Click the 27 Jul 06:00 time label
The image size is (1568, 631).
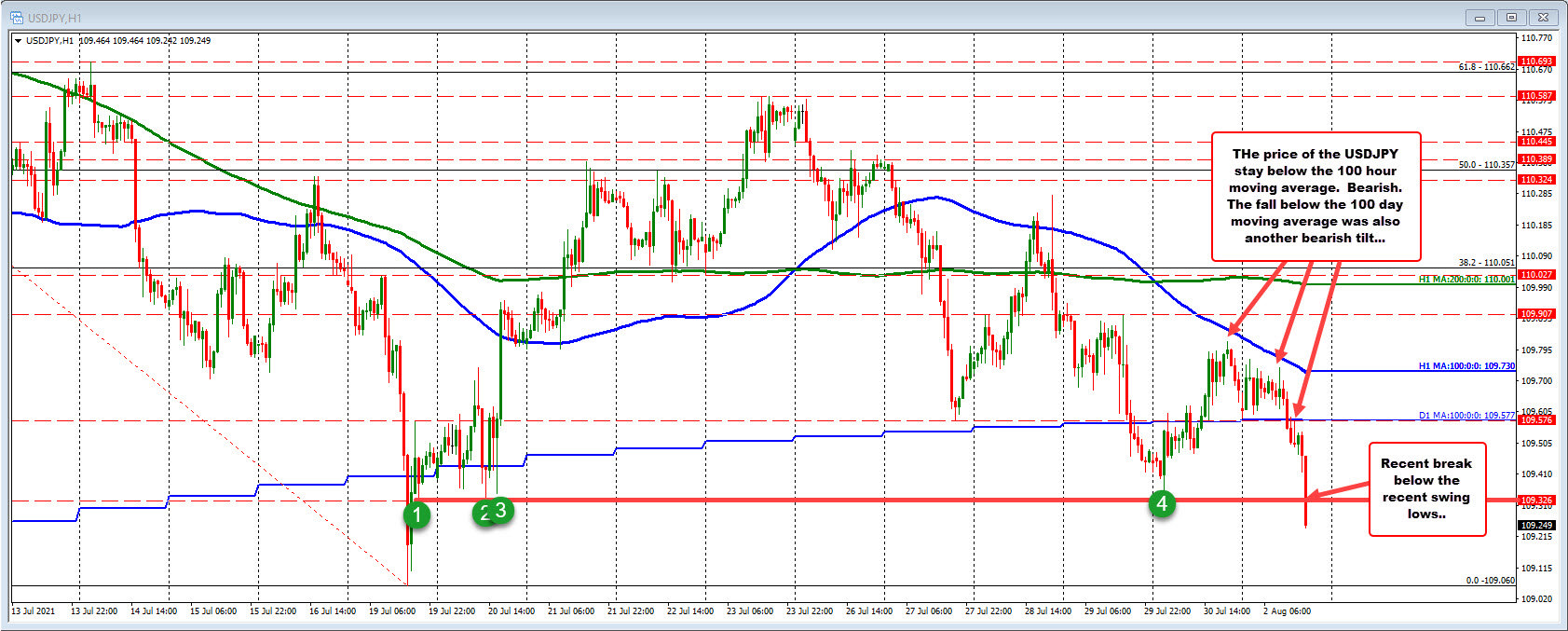[929, 611]
